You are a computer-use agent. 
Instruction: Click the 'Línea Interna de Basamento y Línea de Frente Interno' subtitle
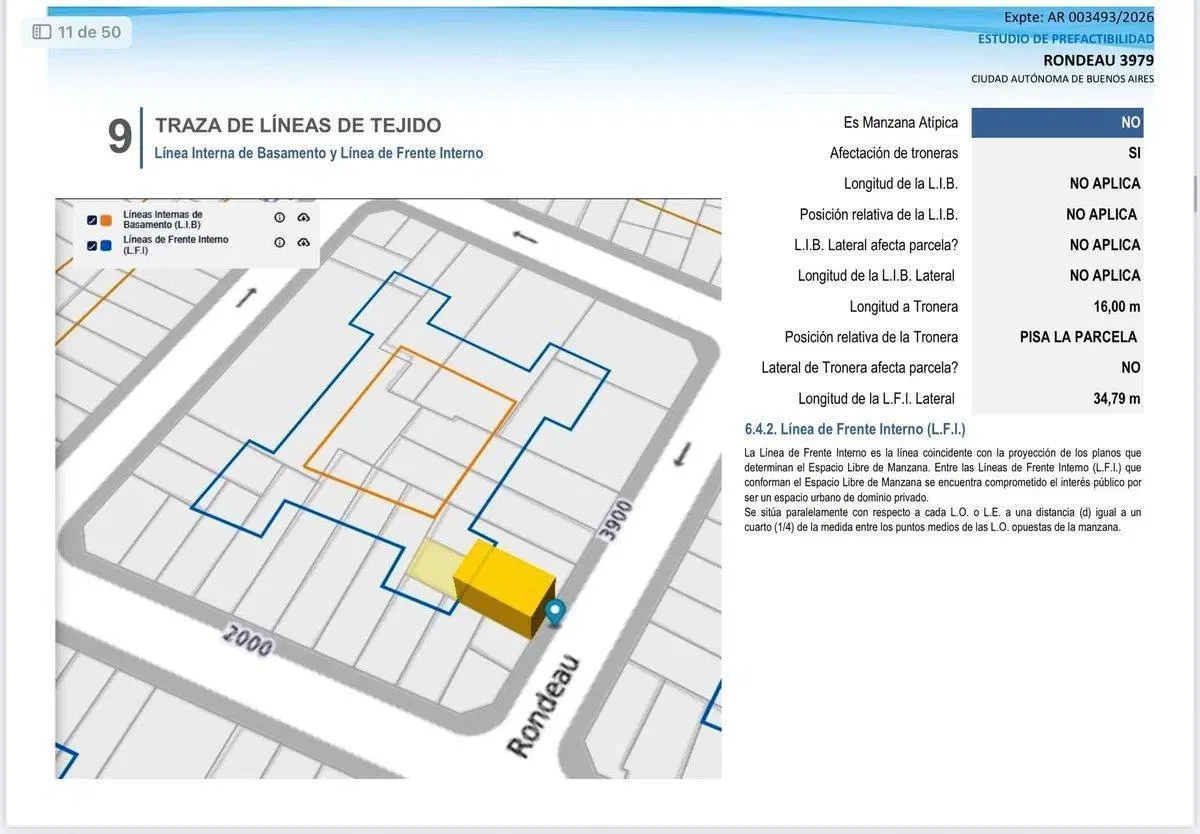pyautogui.click(x=319, y=153)
